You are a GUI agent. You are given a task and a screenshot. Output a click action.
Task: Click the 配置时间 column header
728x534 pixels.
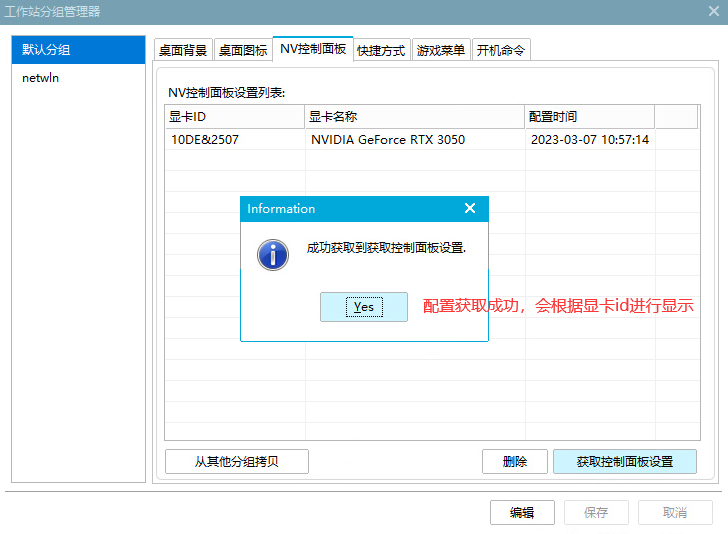(590, 117)
